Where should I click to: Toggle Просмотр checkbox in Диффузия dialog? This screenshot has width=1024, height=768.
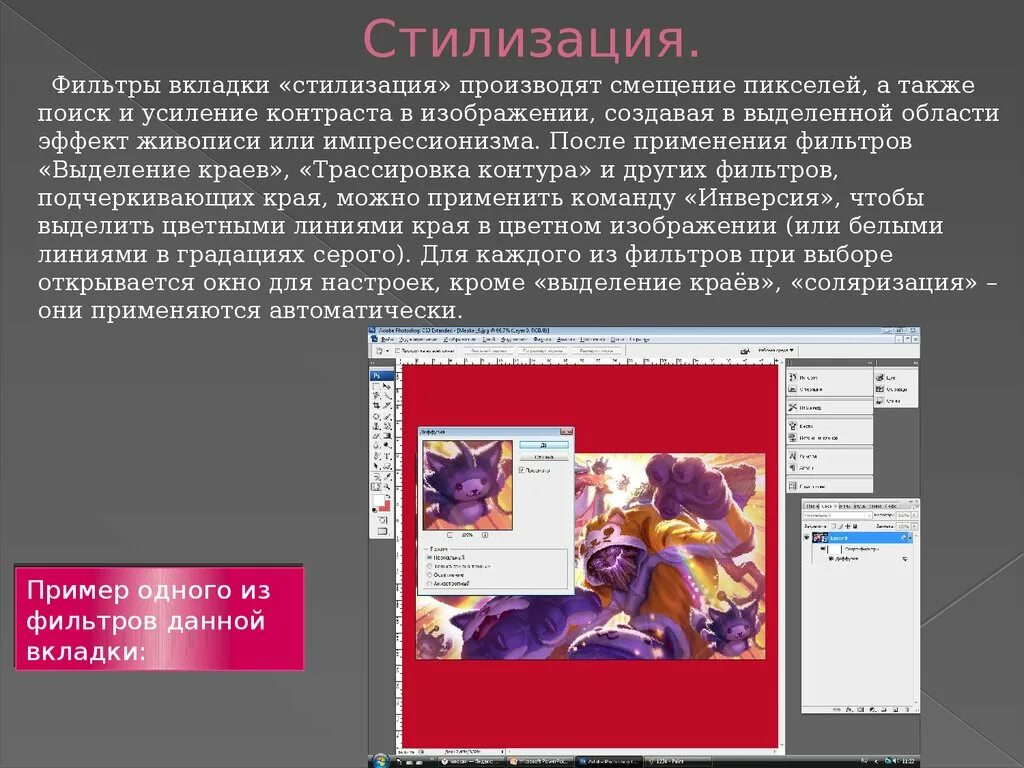click(x=522, y=470)
